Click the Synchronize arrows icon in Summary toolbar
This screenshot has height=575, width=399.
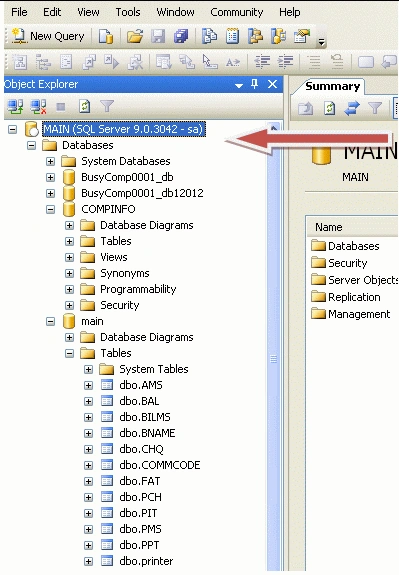352,108
